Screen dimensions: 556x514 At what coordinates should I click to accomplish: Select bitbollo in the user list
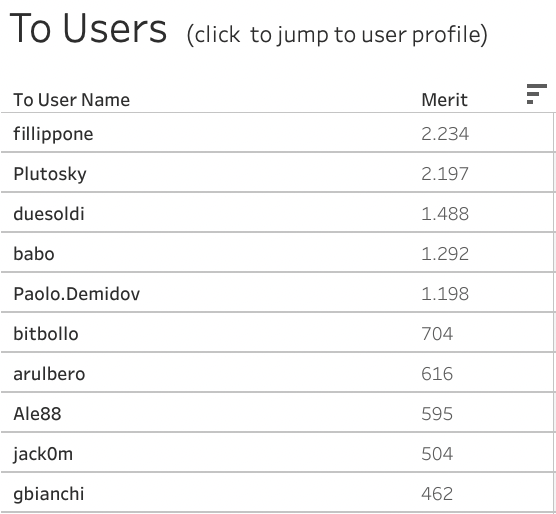pyautogui.click(x=46, y=334)
